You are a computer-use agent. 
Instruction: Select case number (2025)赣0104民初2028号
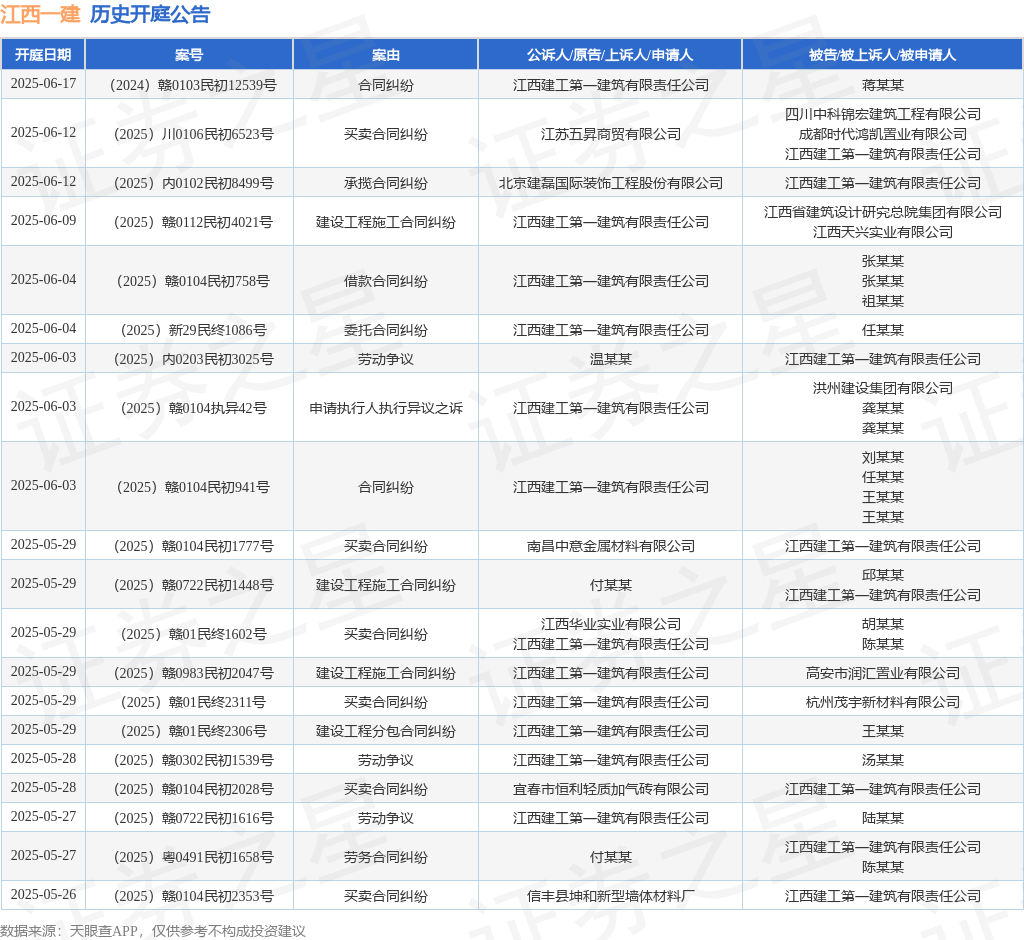click(x=190, y=789)
